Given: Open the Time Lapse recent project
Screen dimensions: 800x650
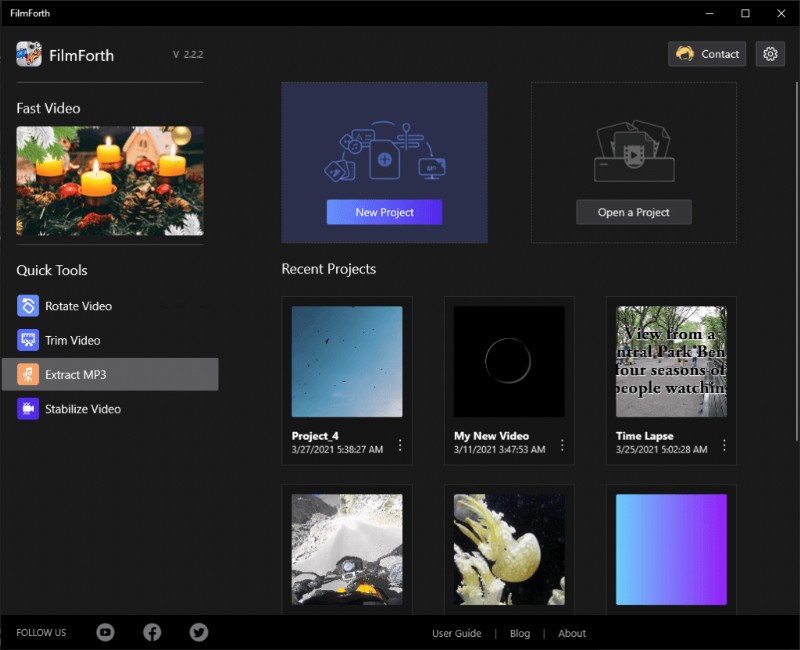Looking at the screenshot, I should [670, 362].
